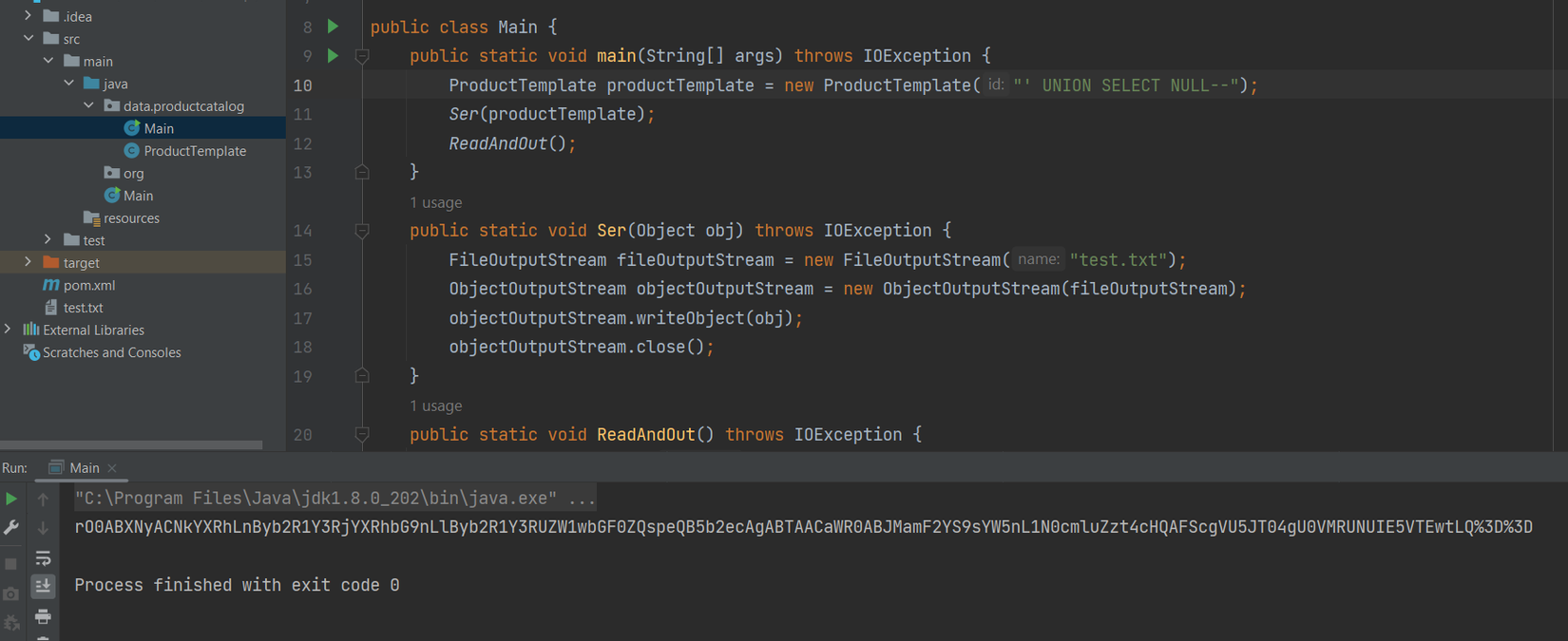
Task: Run Main class via gutter arrow on line 8
Action: pos(333,27)
